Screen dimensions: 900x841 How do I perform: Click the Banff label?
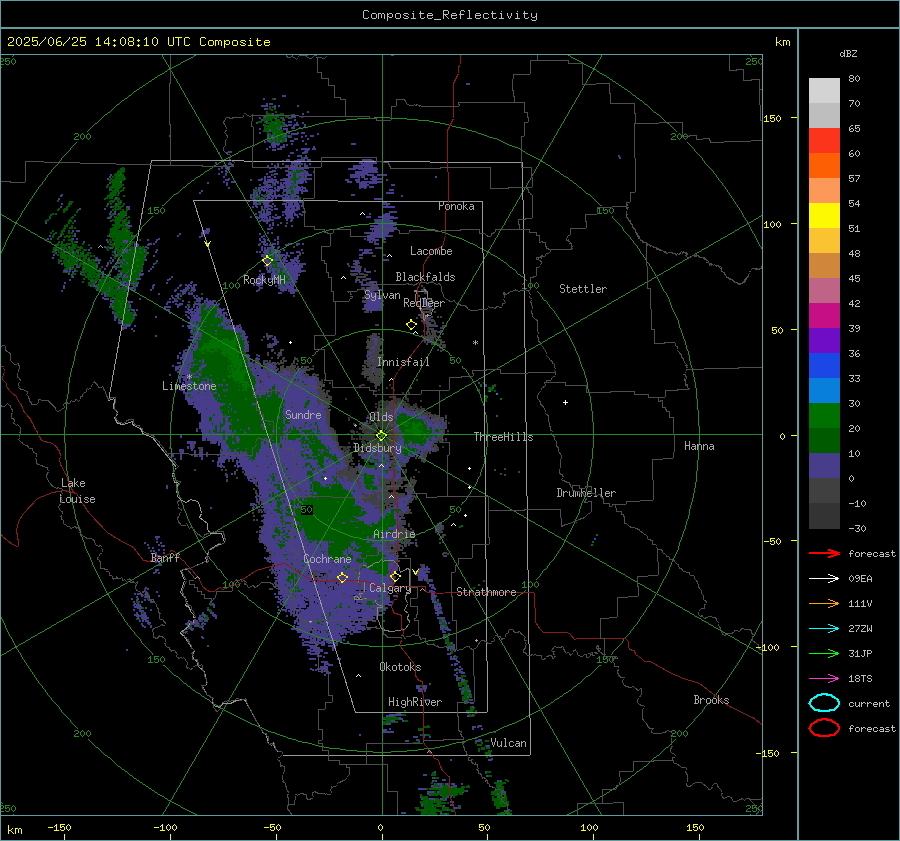pos(165,557)
